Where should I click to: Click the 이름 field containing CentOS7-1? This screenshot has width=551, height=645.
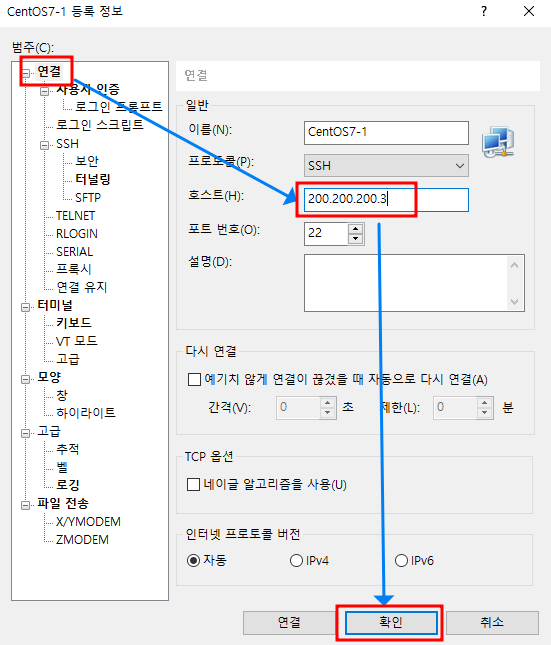click(386, 132)
